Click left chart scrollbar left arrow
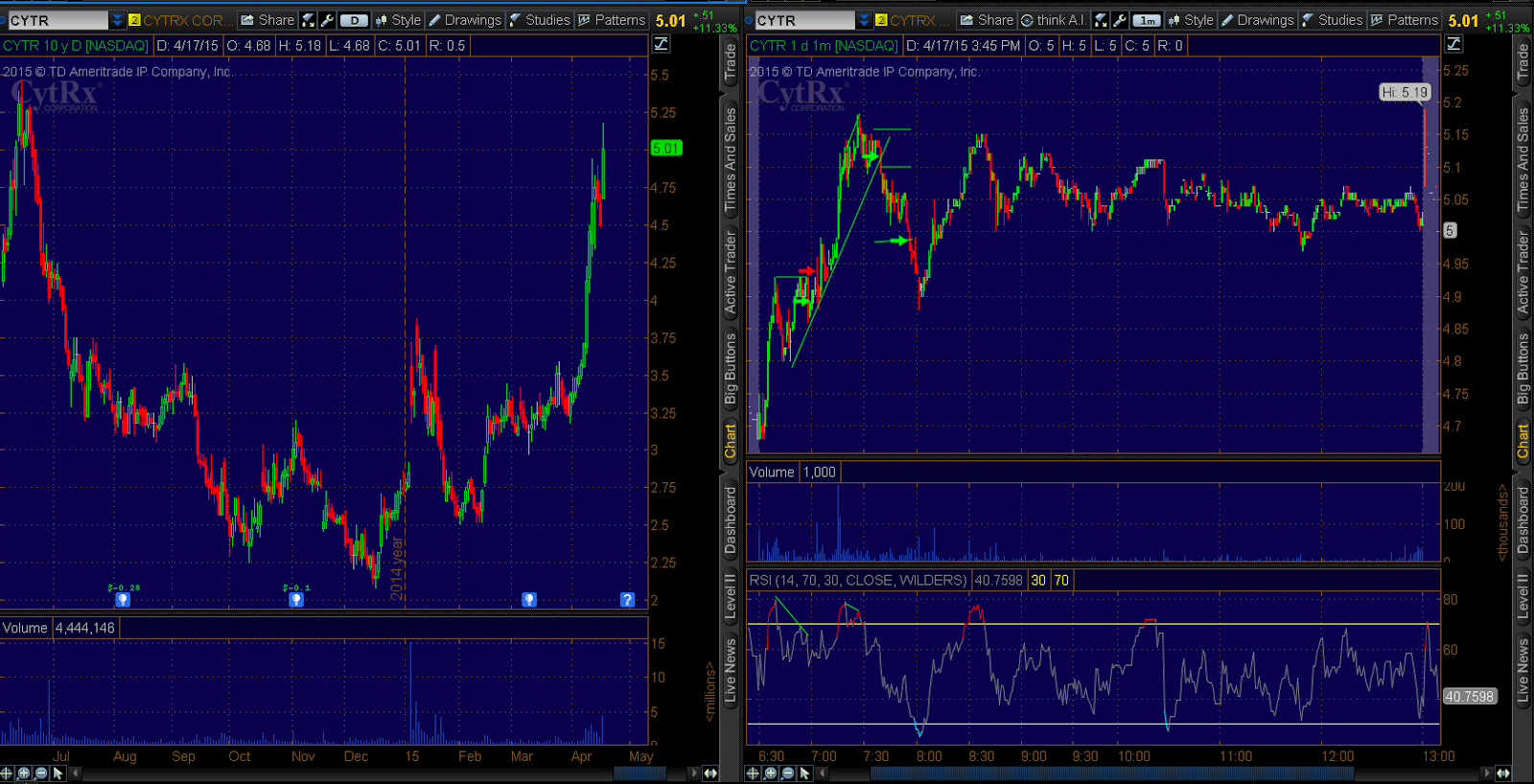Viewport: 1534px width, 784px height. 76,773
